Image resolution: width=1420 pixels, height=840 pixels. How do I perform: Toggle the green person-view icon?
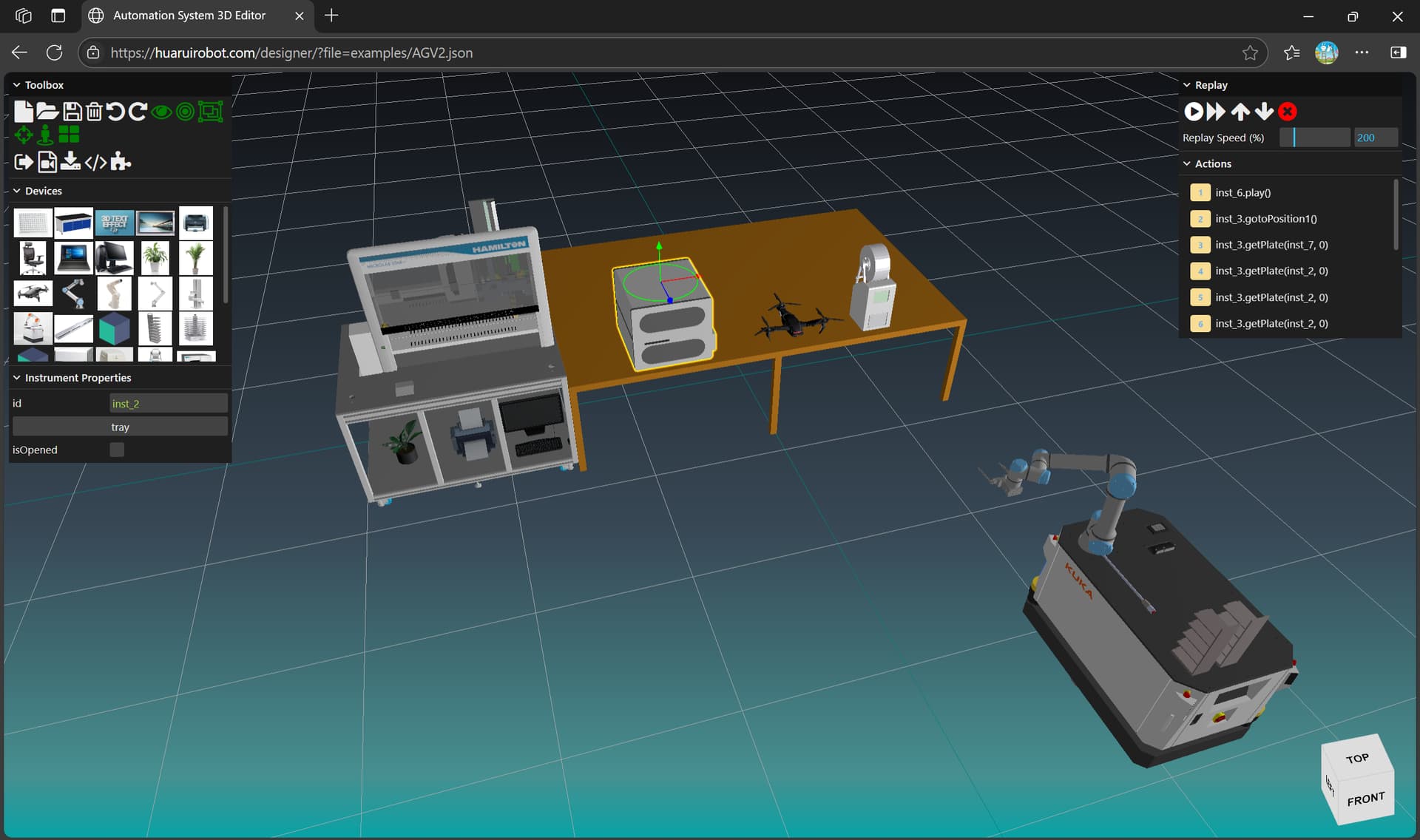[45, 135]
